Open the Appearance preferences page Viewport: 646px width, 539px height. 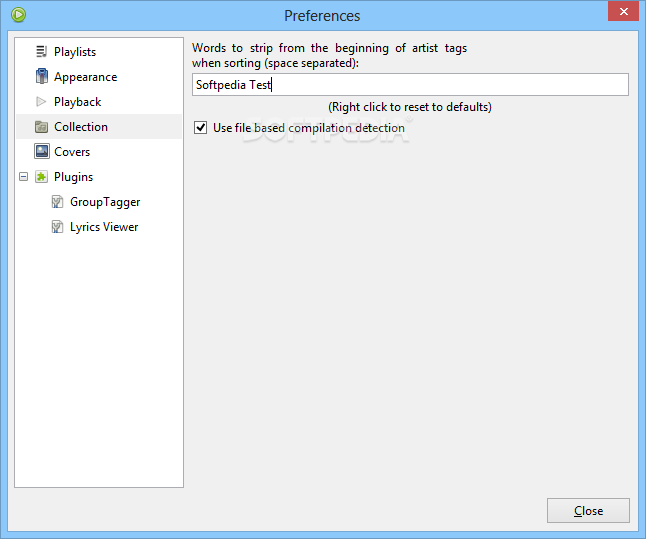click(x=86, y=77)
